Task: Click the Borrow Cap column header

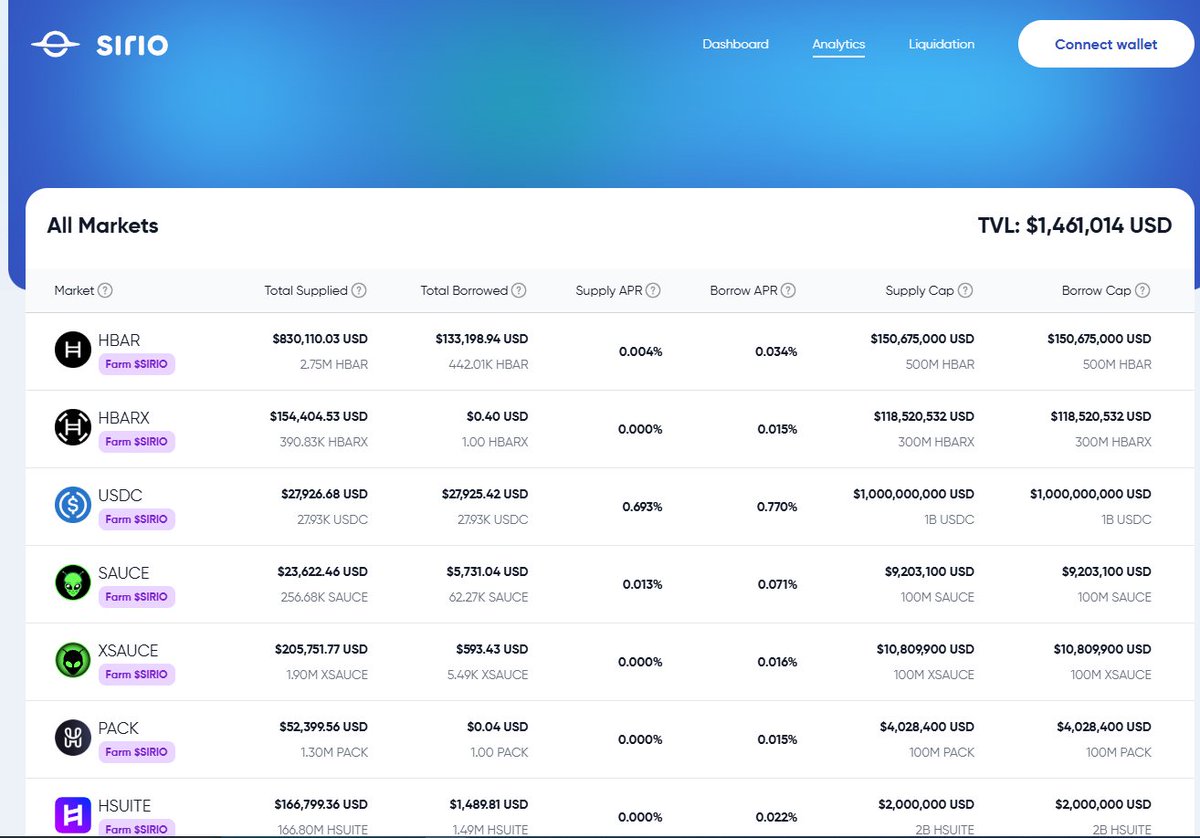Action: (1097, 291)
